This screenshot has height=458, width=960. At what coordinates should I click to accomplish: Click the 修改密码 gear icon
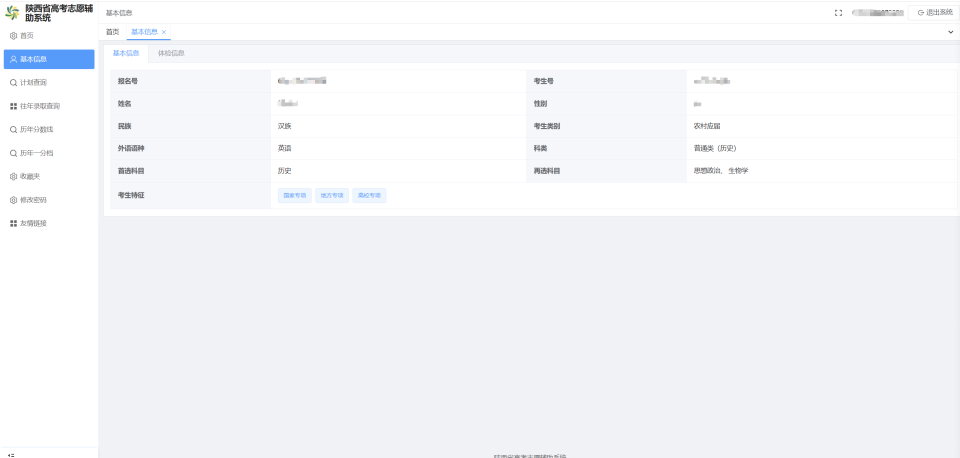click(x=13, y=200)
